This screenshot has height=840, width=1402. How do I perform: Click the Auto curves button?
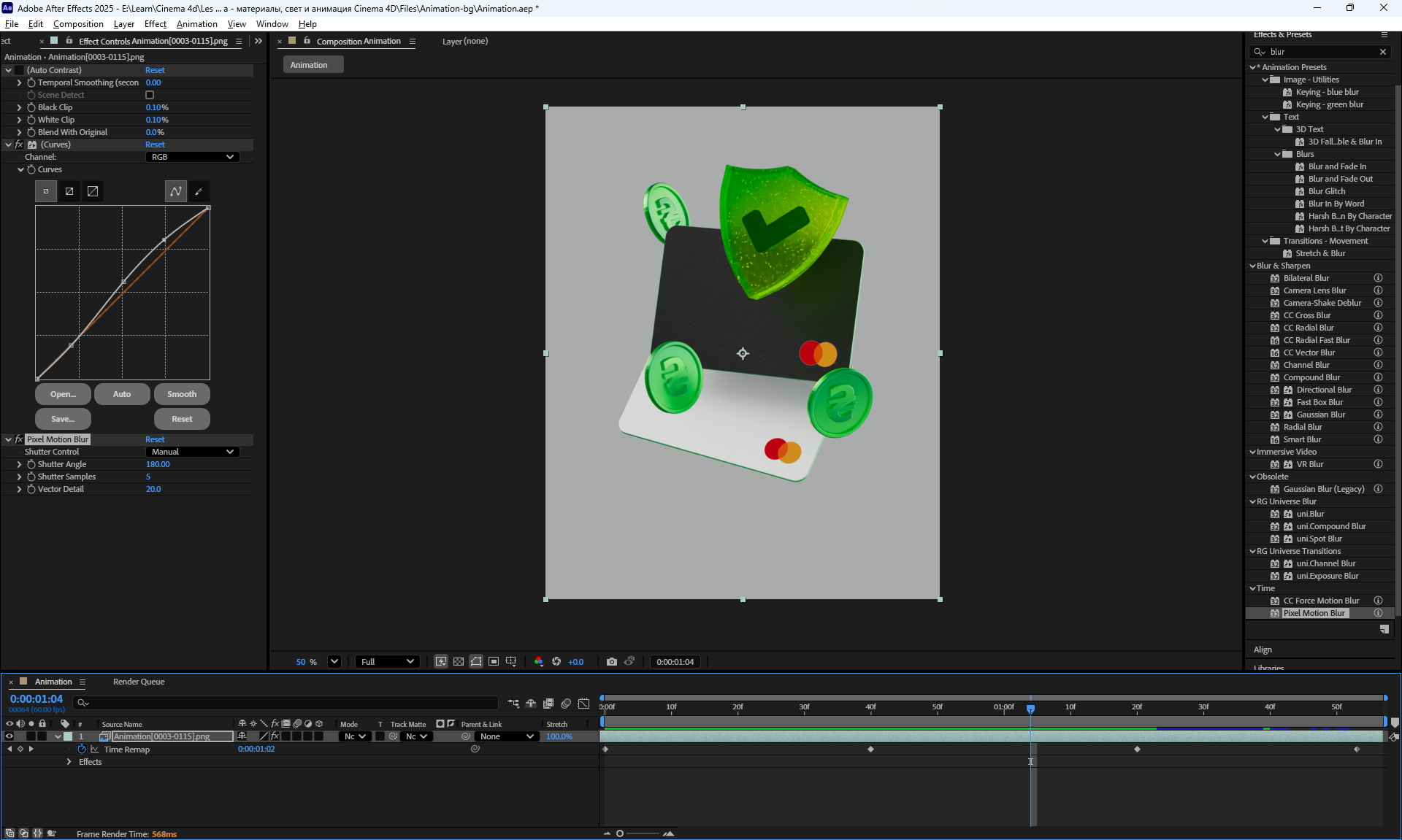point(122,394)
